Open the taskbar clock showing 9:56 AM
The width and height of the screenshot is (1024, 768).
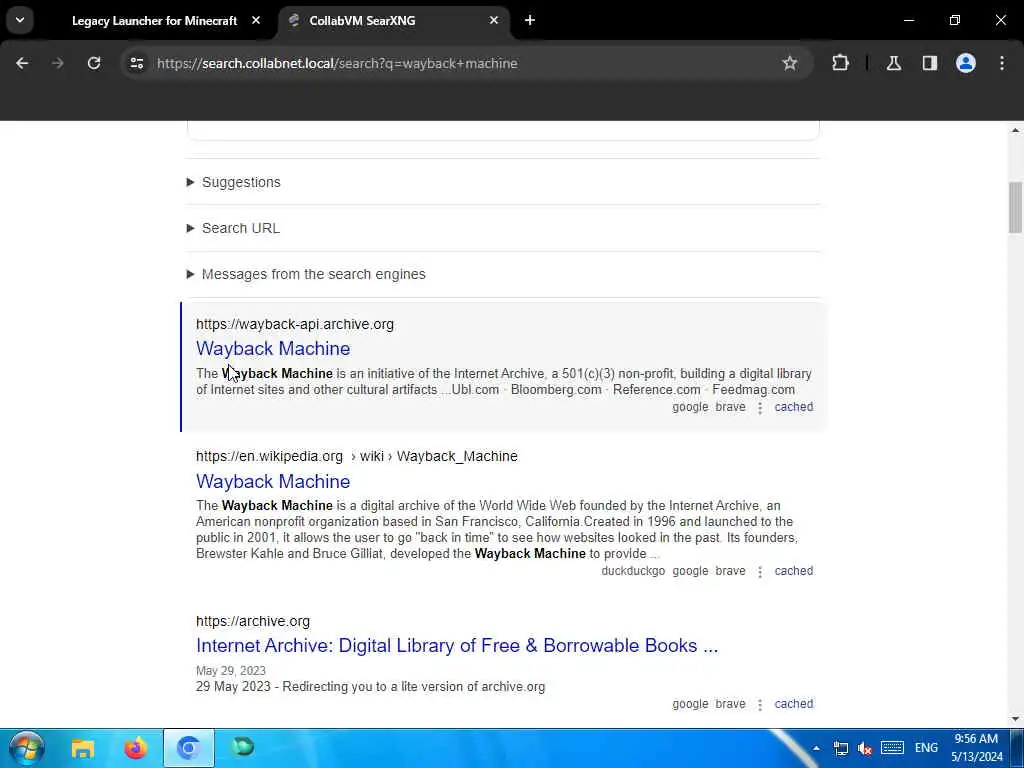pos(976,748)
